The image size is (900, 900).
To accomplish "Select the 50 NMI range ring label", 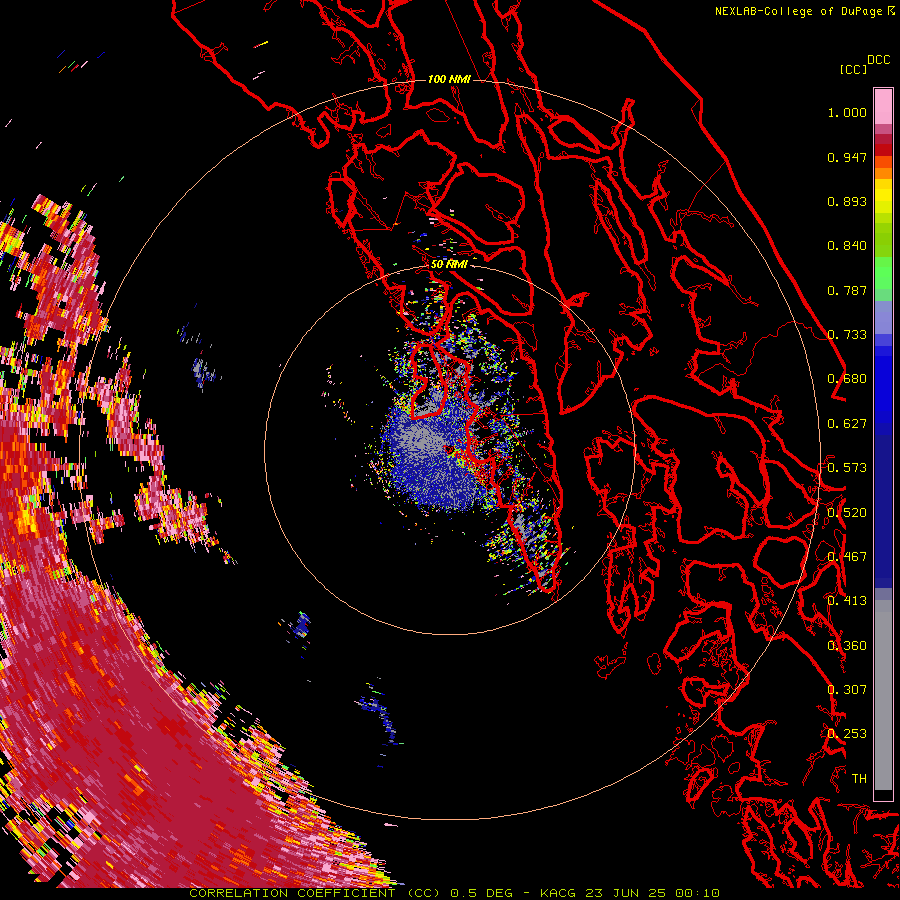I will [449, 264].
